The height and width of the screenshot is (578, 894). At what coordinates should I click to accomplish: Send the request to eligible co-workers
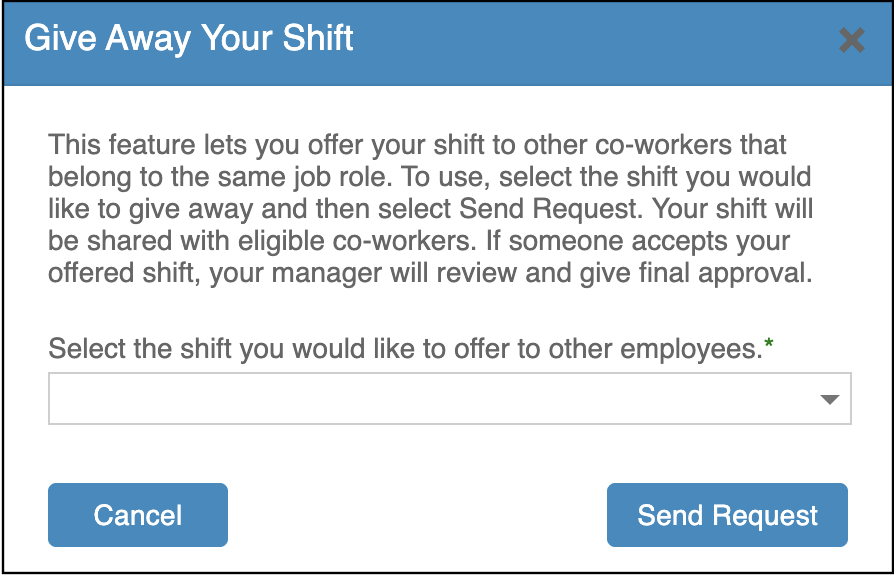pos(727,515)
